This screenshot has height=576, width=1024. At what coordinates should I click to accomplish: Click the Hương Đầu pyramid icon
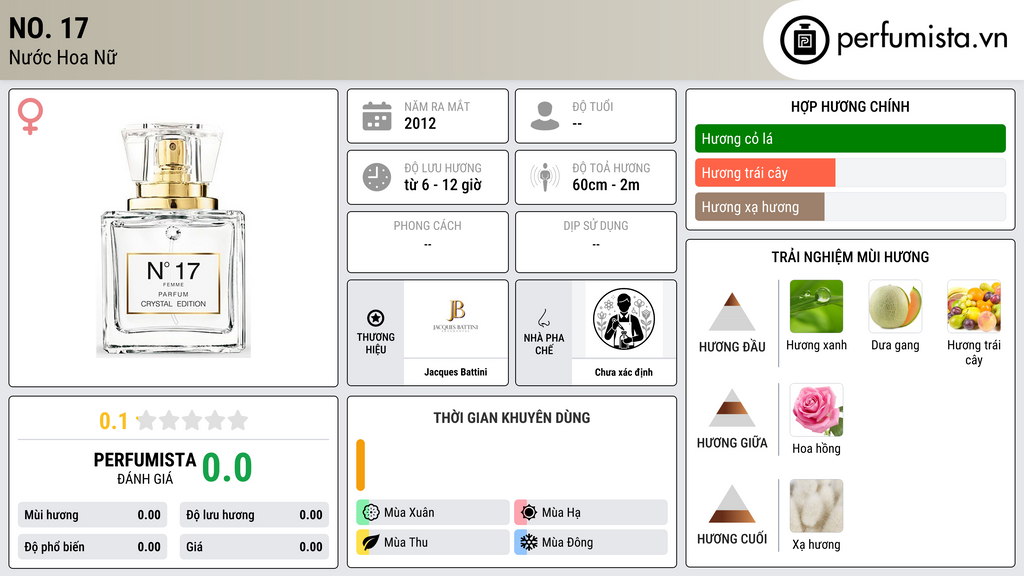coord(732,312)
